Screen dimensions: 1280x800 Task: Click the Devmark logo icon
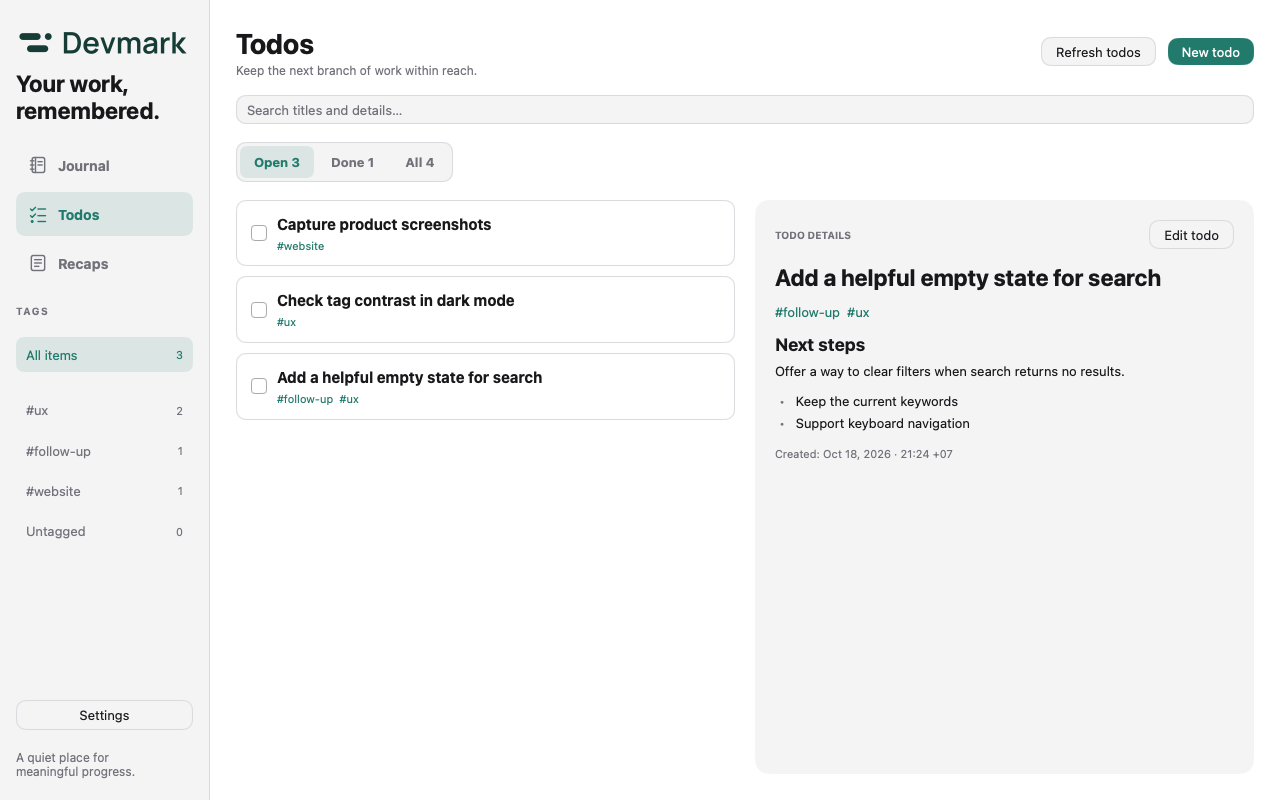pyautogui.click(x=35, y=43)
